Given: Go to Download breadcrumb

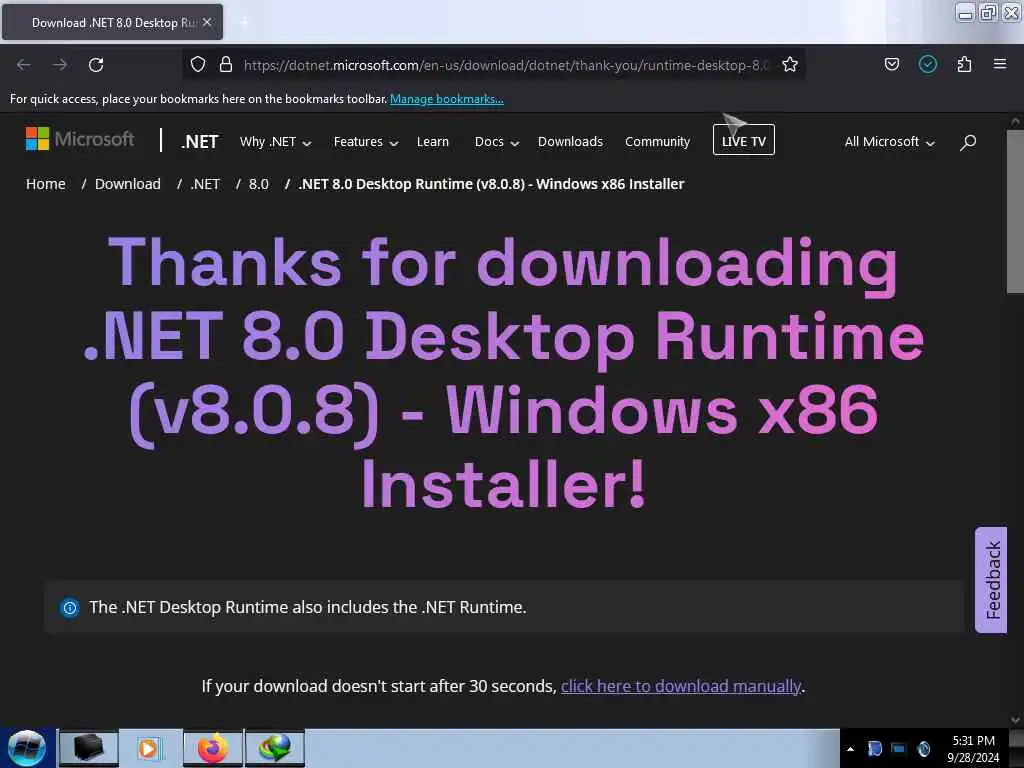Looking at the screenshot, I should point(127,184).
